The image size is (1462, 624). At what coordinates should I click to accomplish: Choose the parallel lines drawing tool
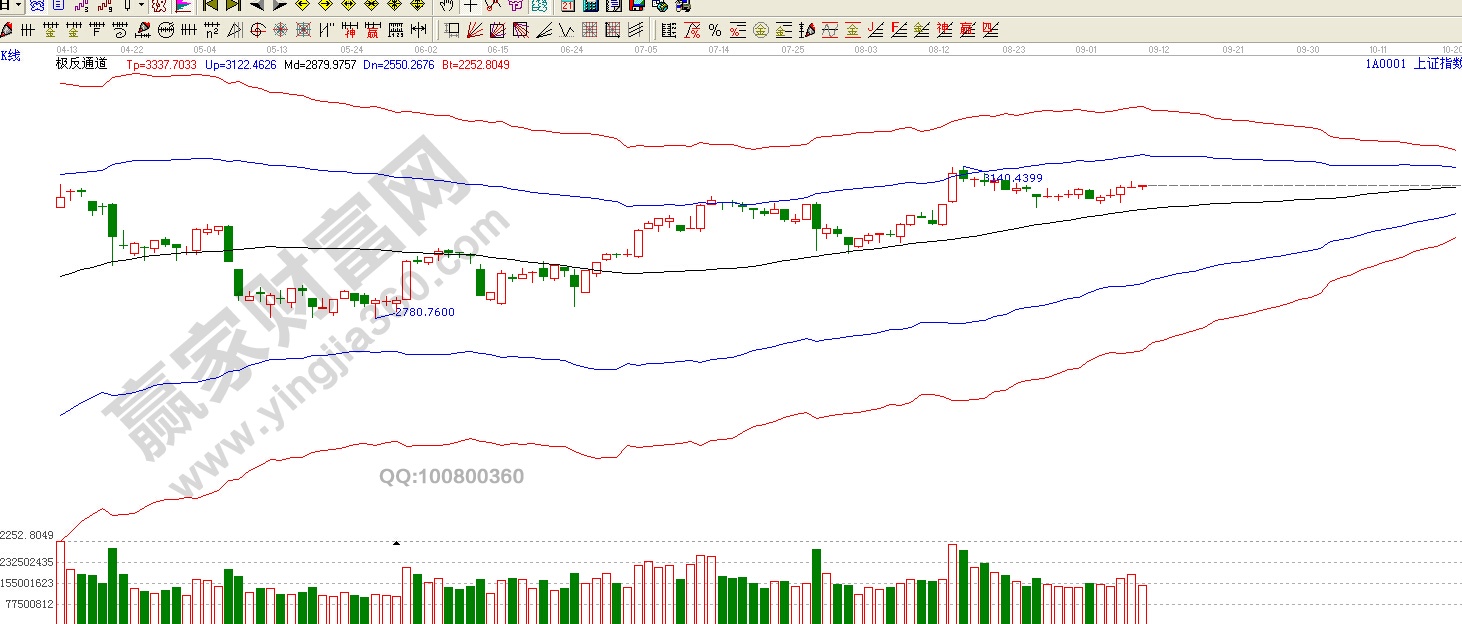(x=634, y=30)
